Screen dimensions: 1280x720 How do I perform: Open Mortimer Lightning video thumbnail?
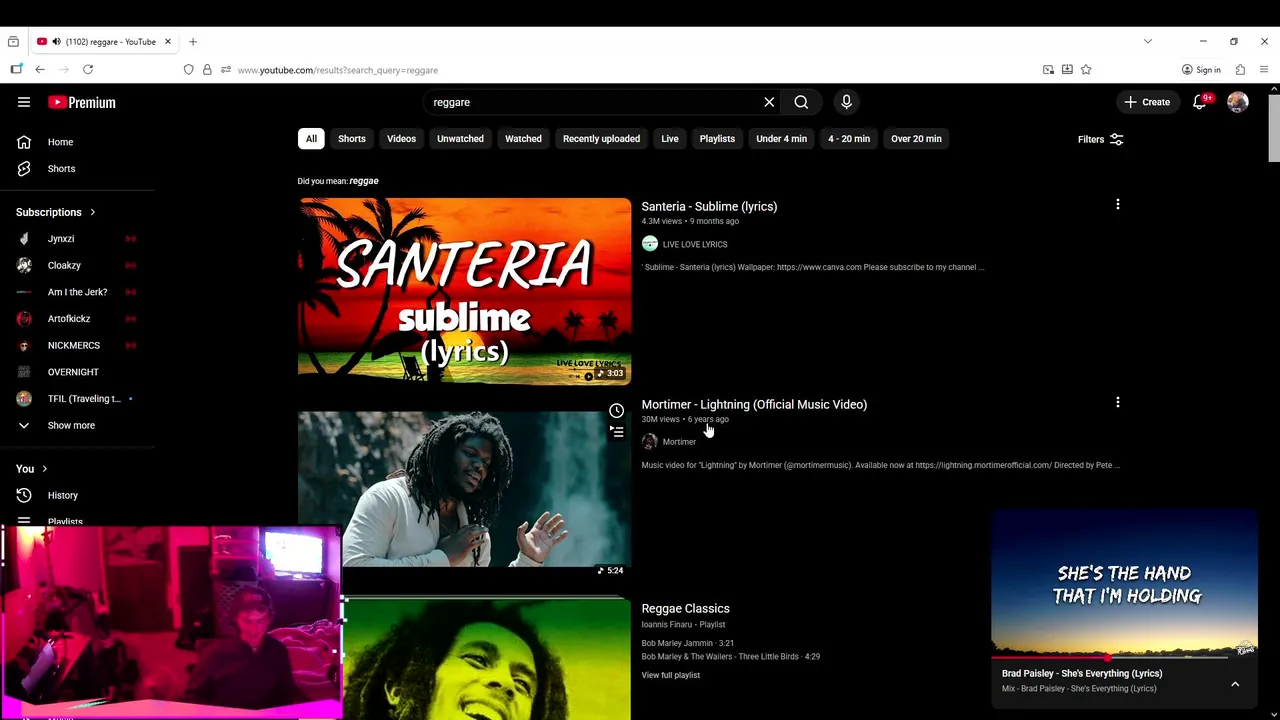pos(464,490)
